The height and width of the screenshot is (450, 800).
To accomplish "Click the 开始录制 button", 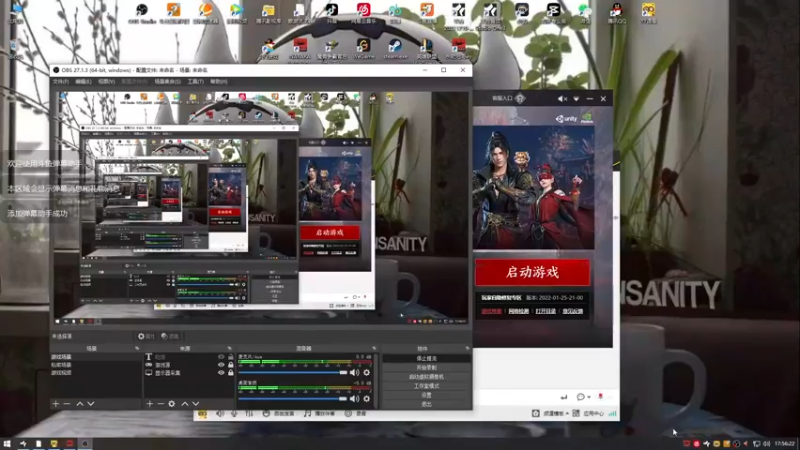I will [x=426, y=367].
